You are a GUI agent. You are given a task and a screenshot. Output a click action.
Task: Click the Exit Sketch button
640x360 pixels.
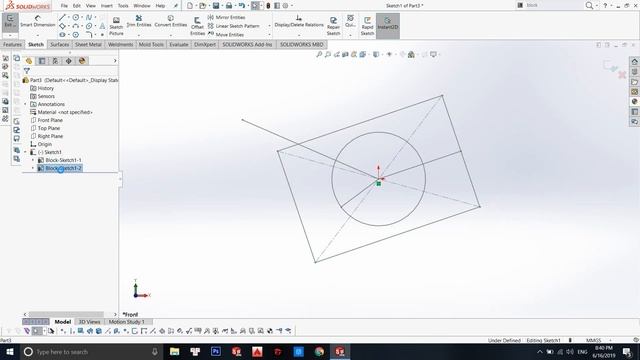(x=10, y=21)
